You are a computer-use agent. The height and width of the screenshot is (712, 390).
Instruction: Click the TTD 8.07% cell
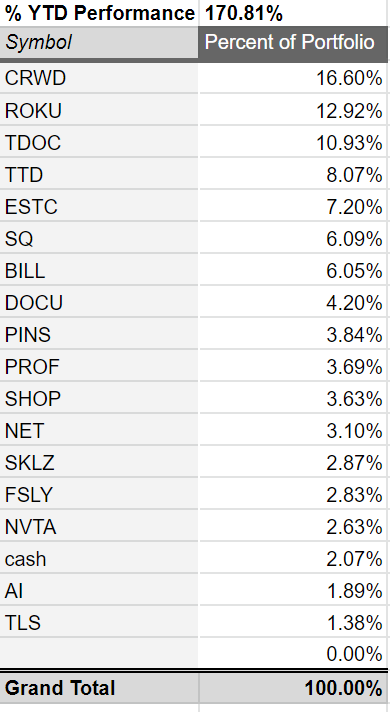pyautogui.click(x=293, y=175)
